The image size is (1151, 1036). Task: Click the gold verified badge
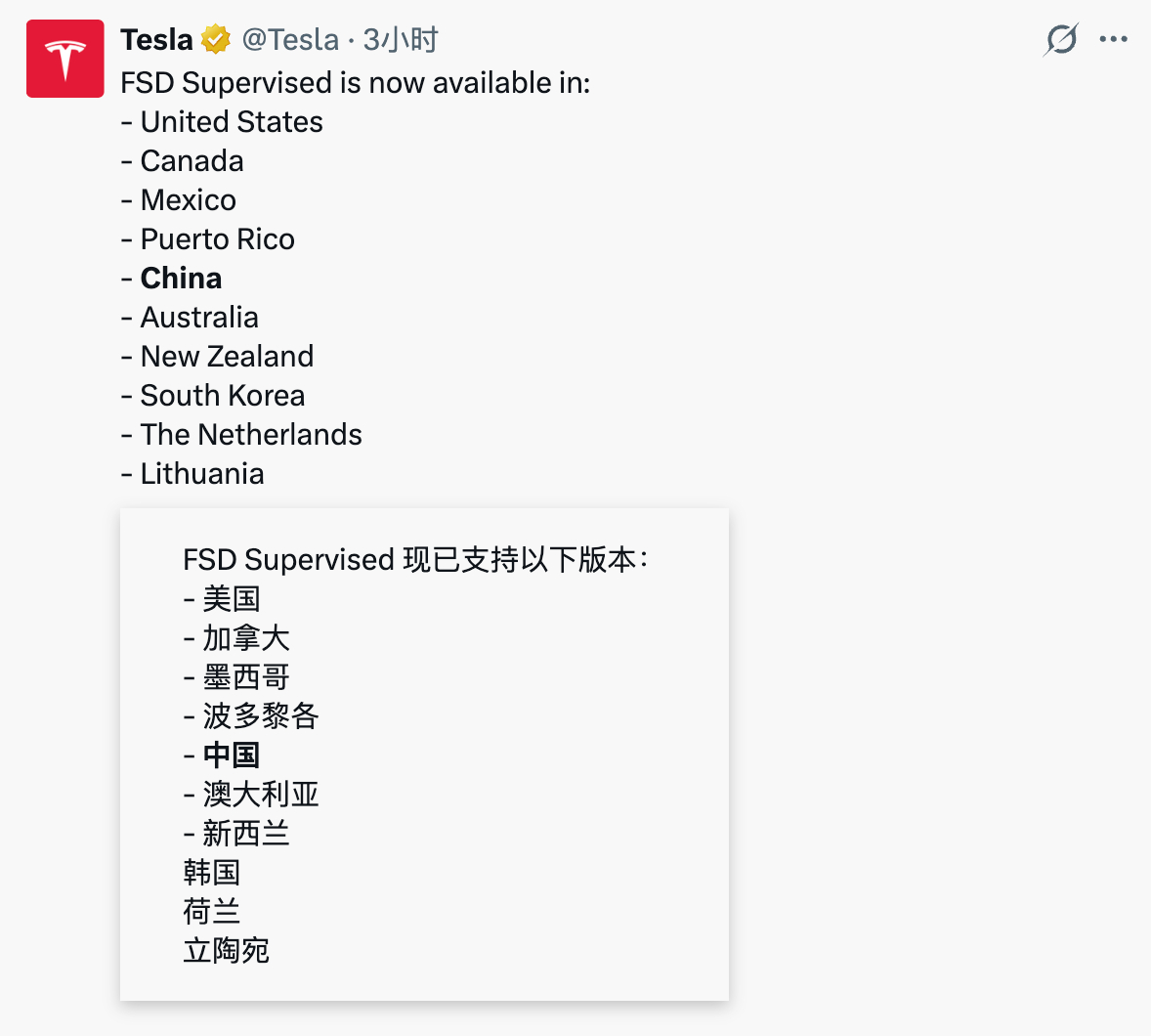tap(216, 40)
